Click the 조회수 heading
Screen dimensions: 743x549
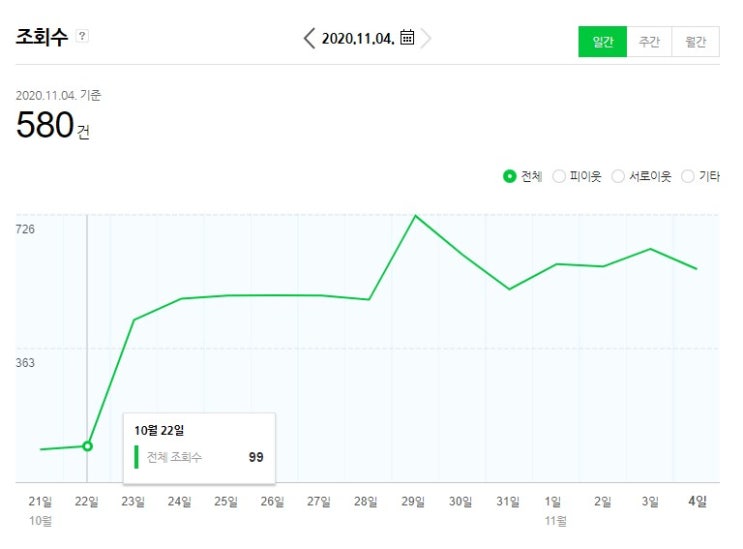coord(42,37)
